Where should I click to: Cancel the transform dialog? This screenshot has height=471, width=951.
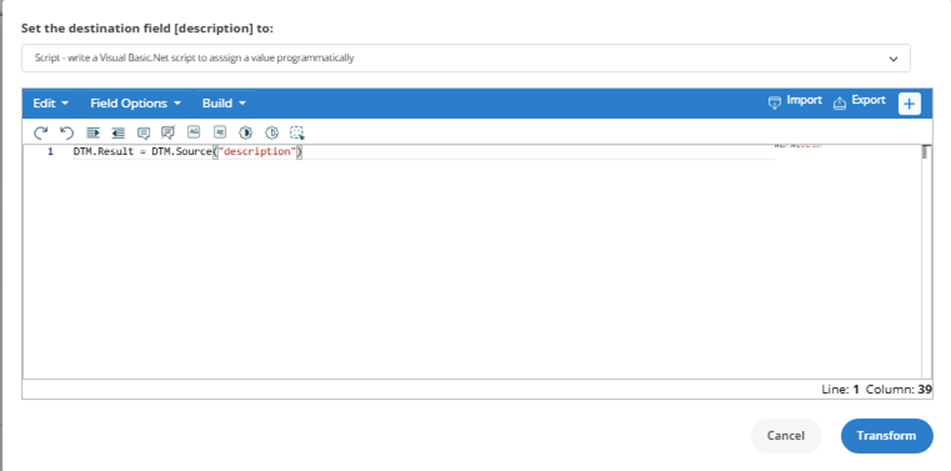[786, 436]
